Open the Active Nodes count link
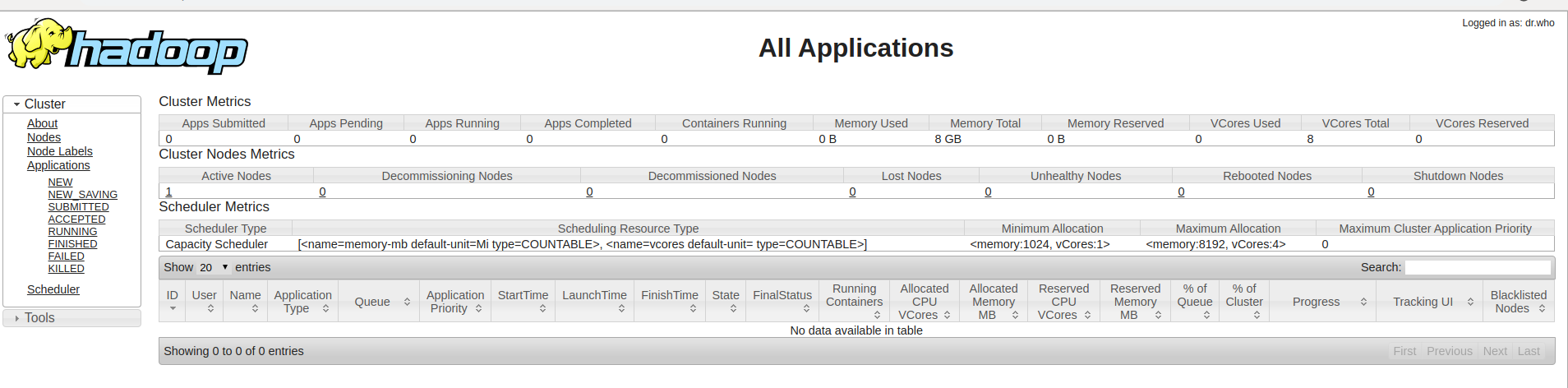Viewport: 1568px width, 388px height. (x=169, y=192)
